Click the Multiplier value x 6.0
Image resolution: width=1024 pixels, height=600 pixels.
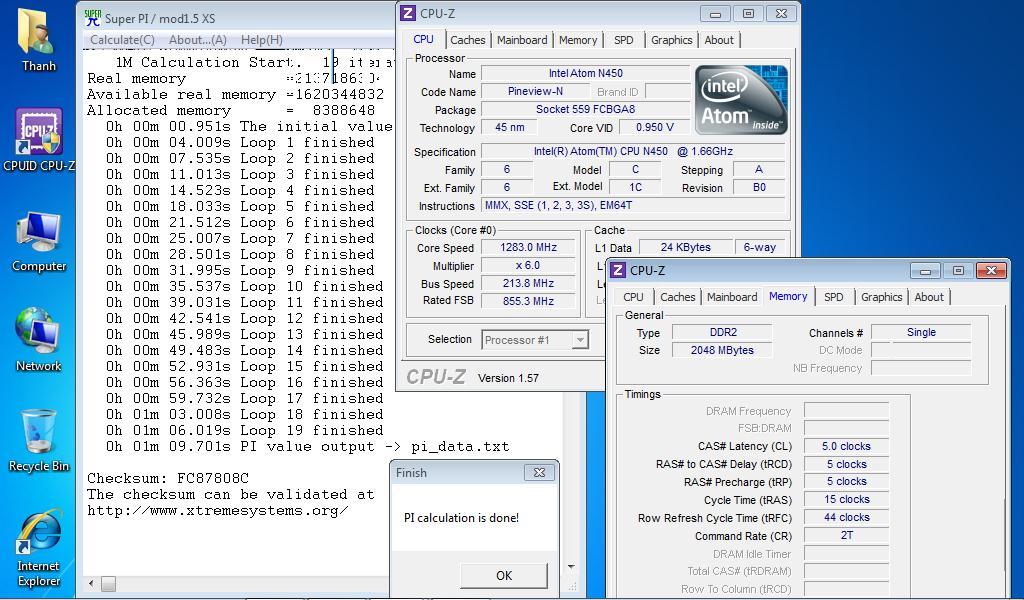tap(528, 266)
